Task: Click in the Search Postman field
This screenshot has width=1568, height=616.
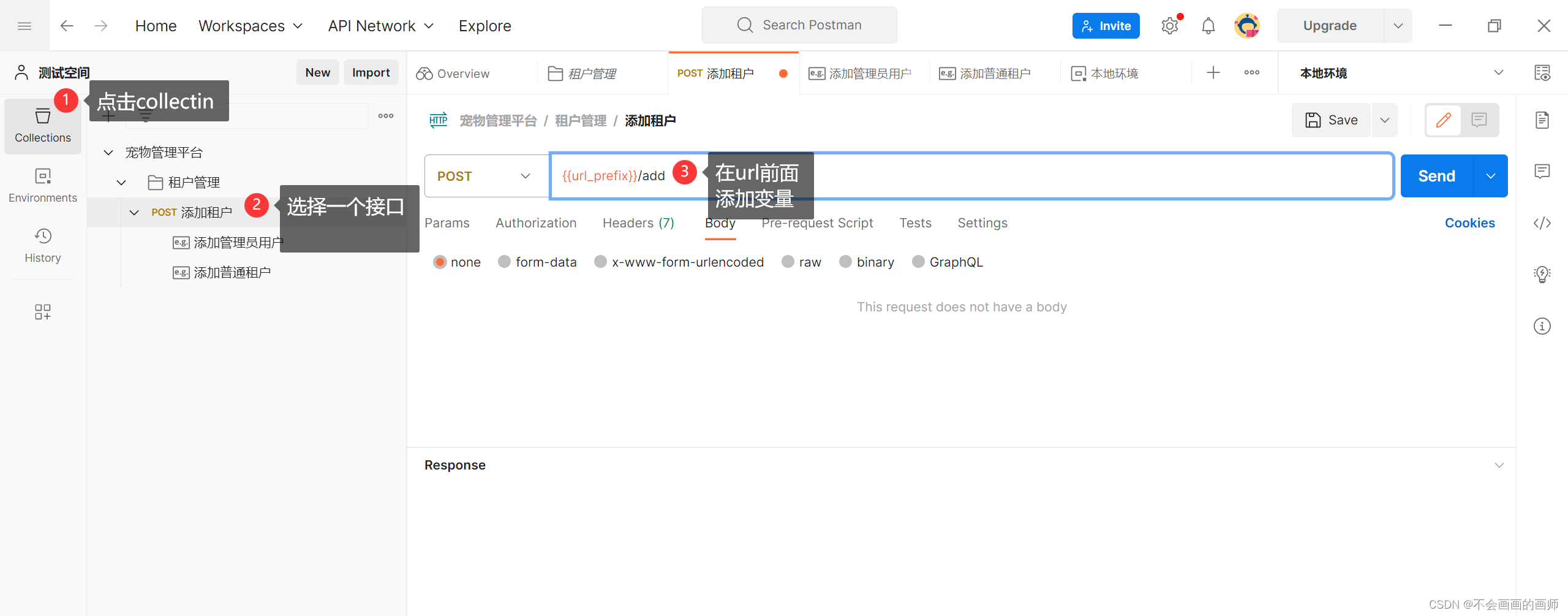Action: (799, 25)
